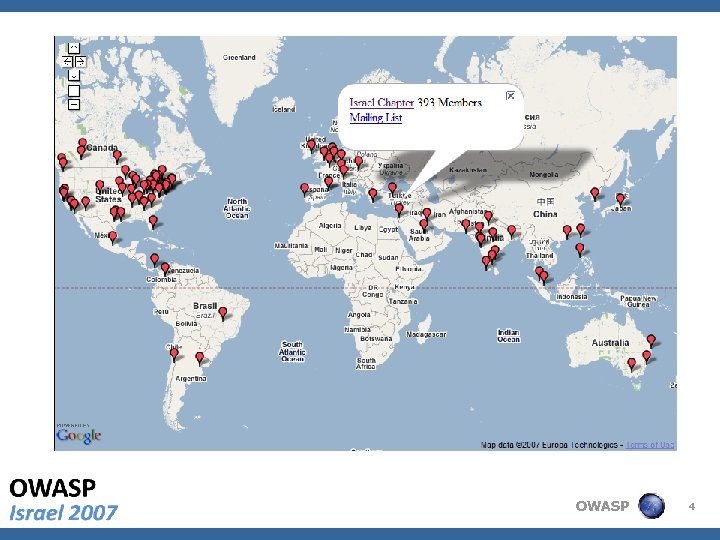Zoom out using the minus map control
Image resolution: width=720 pixels, height=540 pixels.
click(74, 105)
